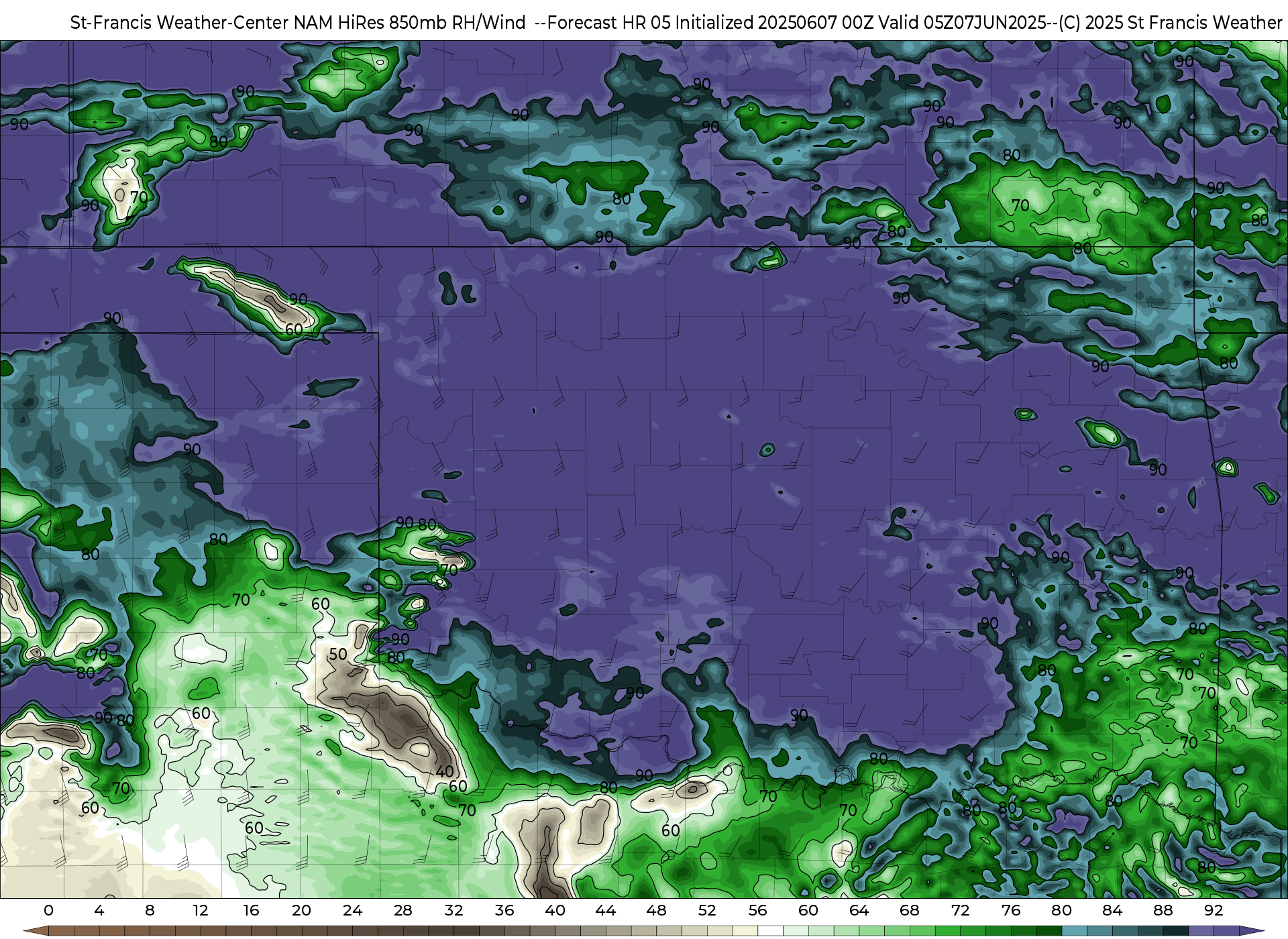Click the colorbar label "4"

point(99,910)
